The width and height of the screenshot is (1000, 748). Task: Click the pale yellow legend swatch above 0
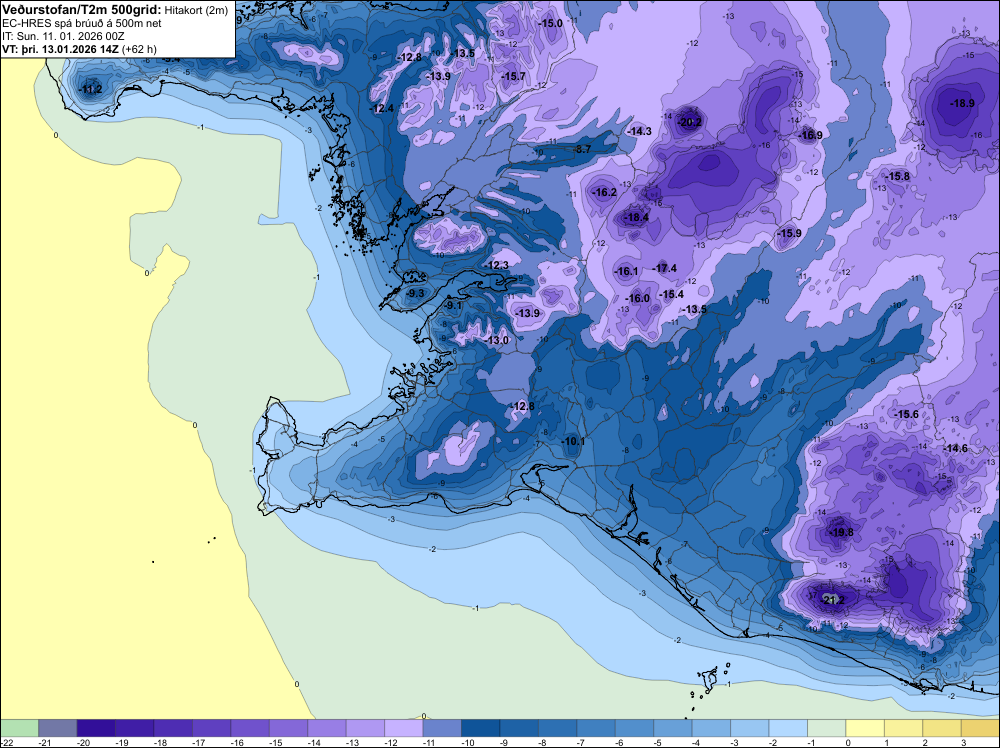click(x=864, y=728)
